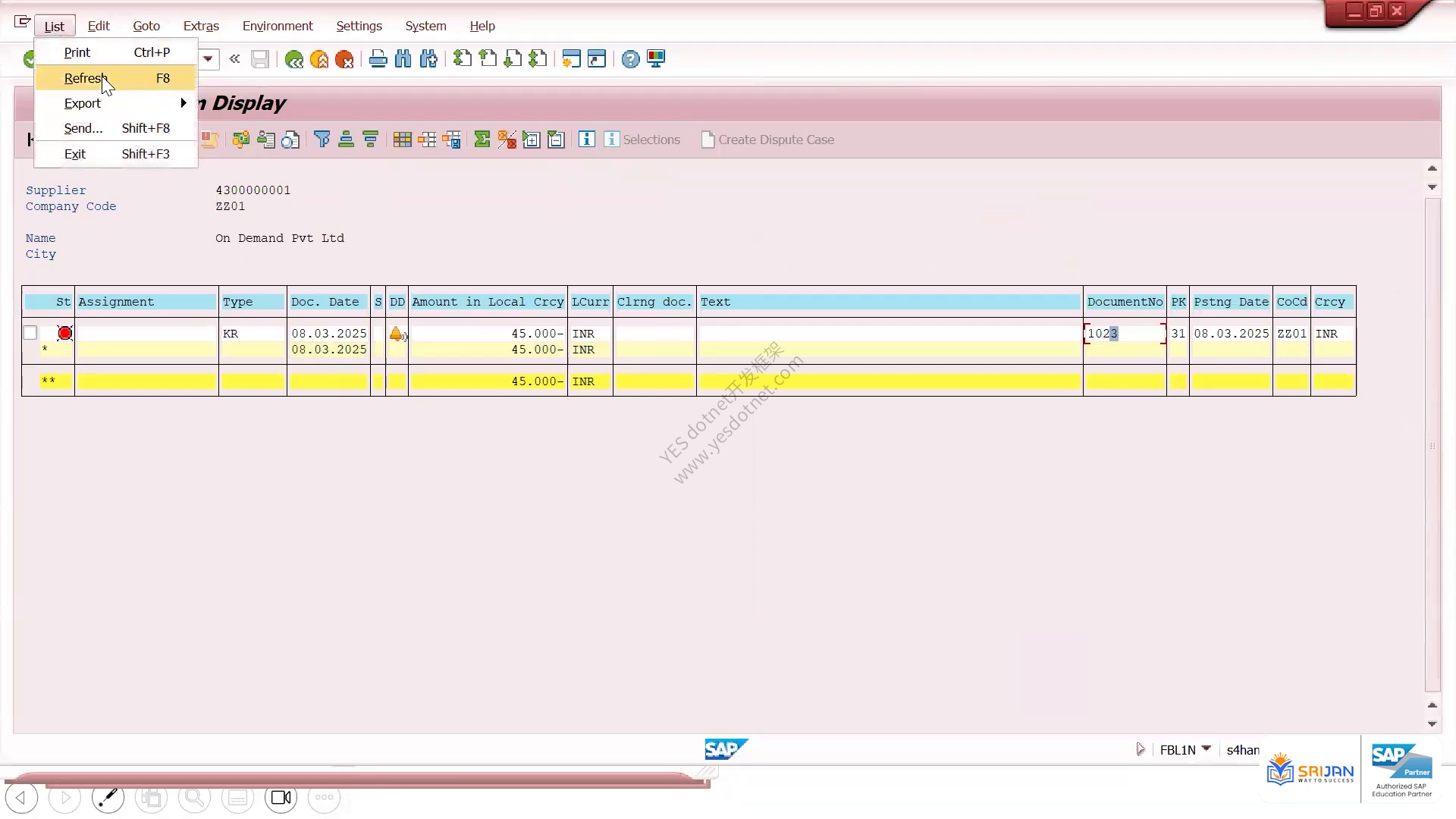Expand the FBL1N status bar dropdown
Viewport: 1456px width, 819px height.
[x=1207, y=749]
